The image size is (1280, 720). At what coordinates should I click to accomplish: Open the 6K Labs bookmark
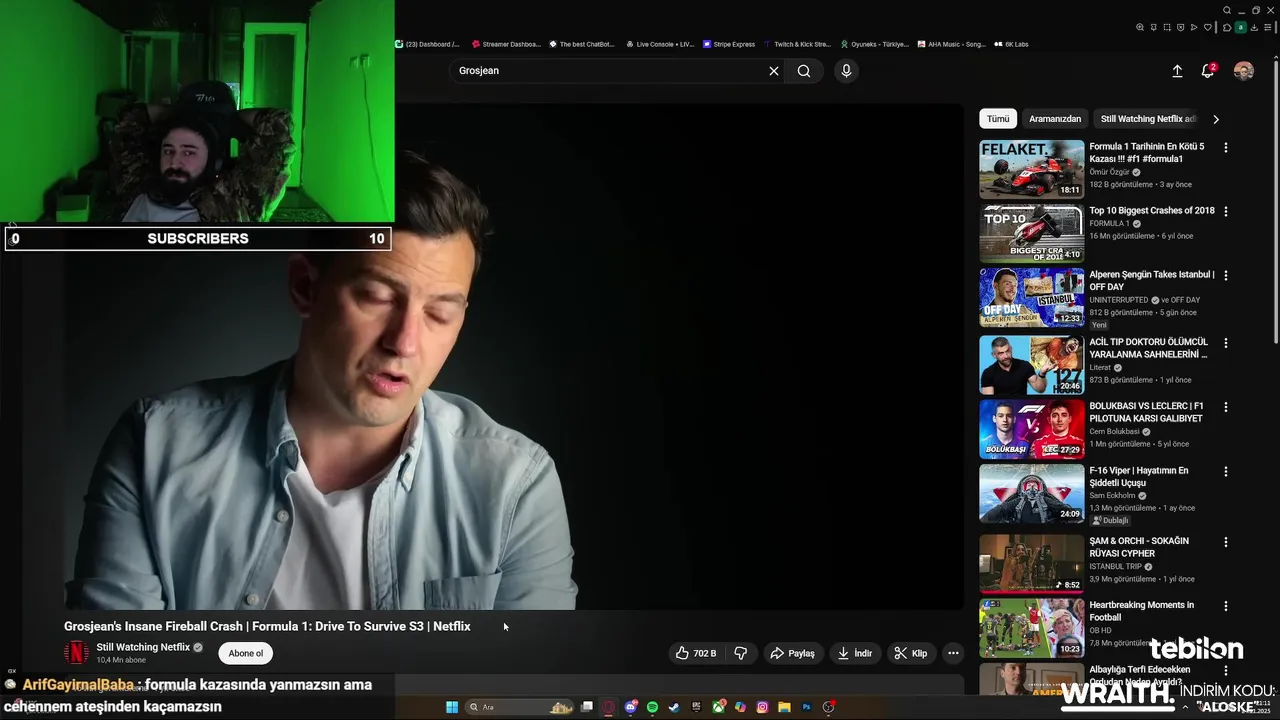point(1011,44)
